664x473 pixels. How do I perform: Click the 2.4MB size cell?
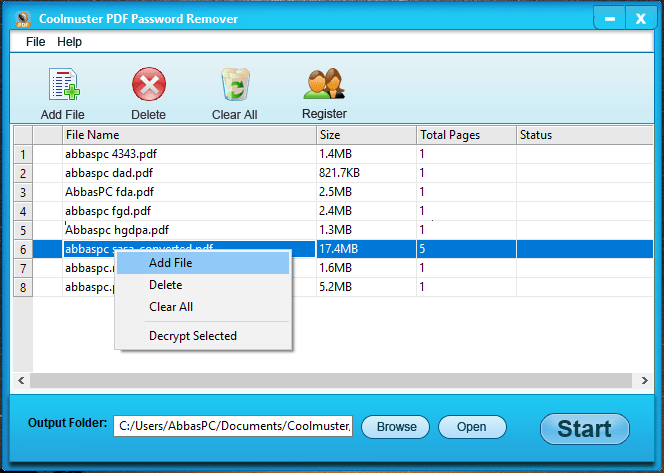coord(366,211)
